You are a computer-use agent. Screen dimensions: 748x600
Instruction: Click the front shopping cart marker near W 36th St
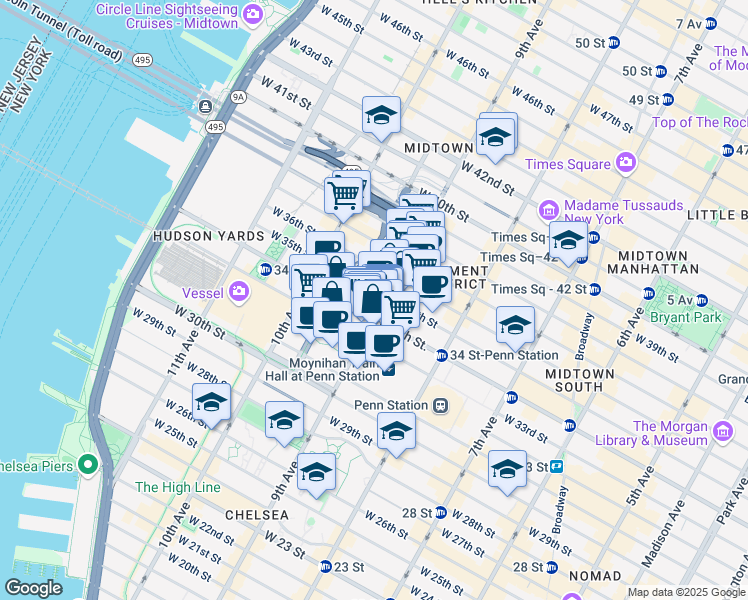click(343, 199)
